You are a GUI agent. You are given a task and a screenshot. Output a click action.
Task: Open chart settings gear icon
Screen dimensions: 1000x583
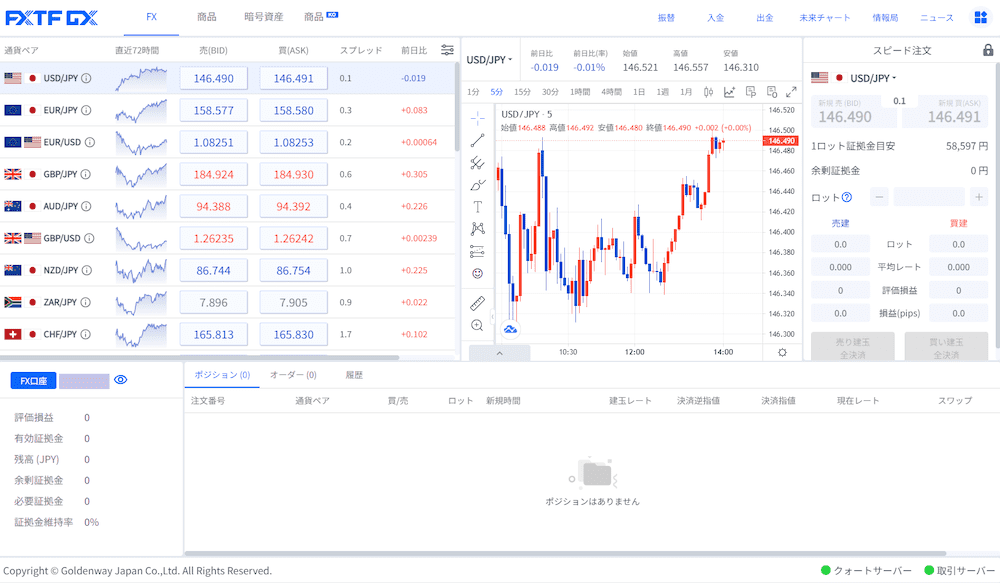(783, 352)
